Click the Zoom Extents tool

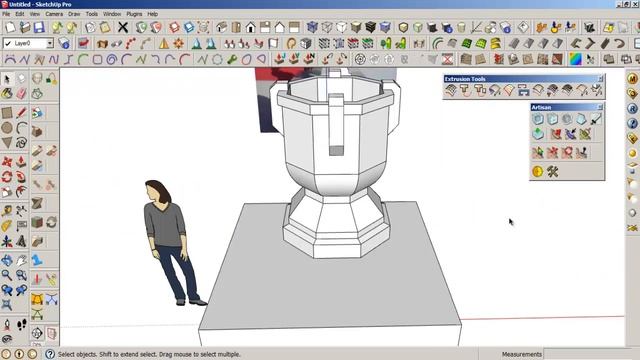point(7,304)
